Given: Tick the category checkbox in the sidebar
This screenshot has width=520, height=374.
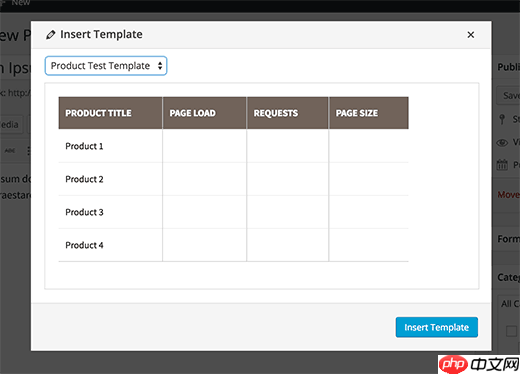Looking at the screenshot, I should [x=511, y=331].
